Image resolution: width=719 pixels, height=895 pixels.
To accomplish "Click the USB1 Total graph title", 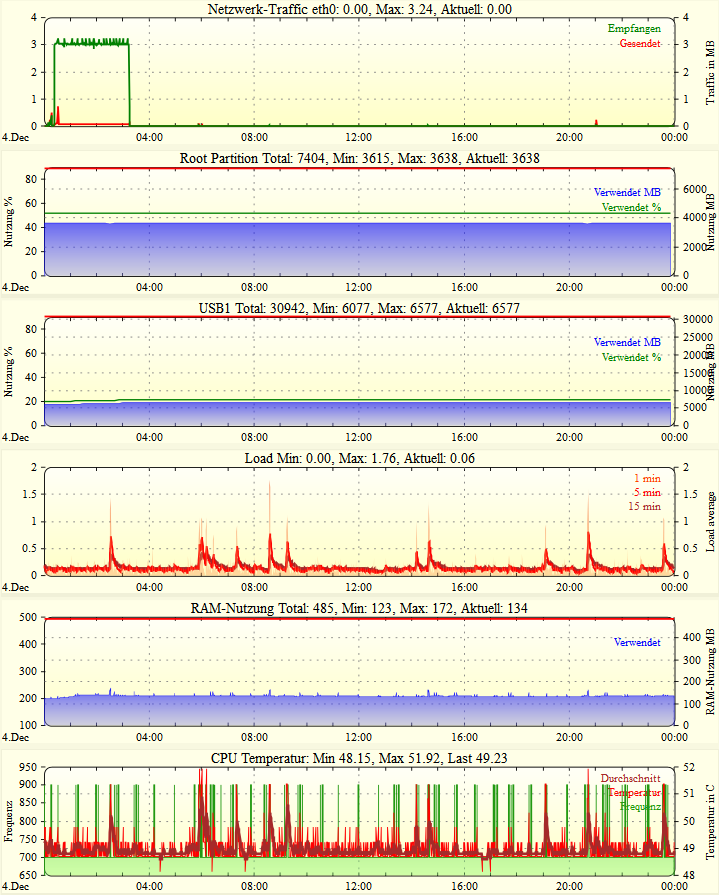I will click(x=359, y=308).
